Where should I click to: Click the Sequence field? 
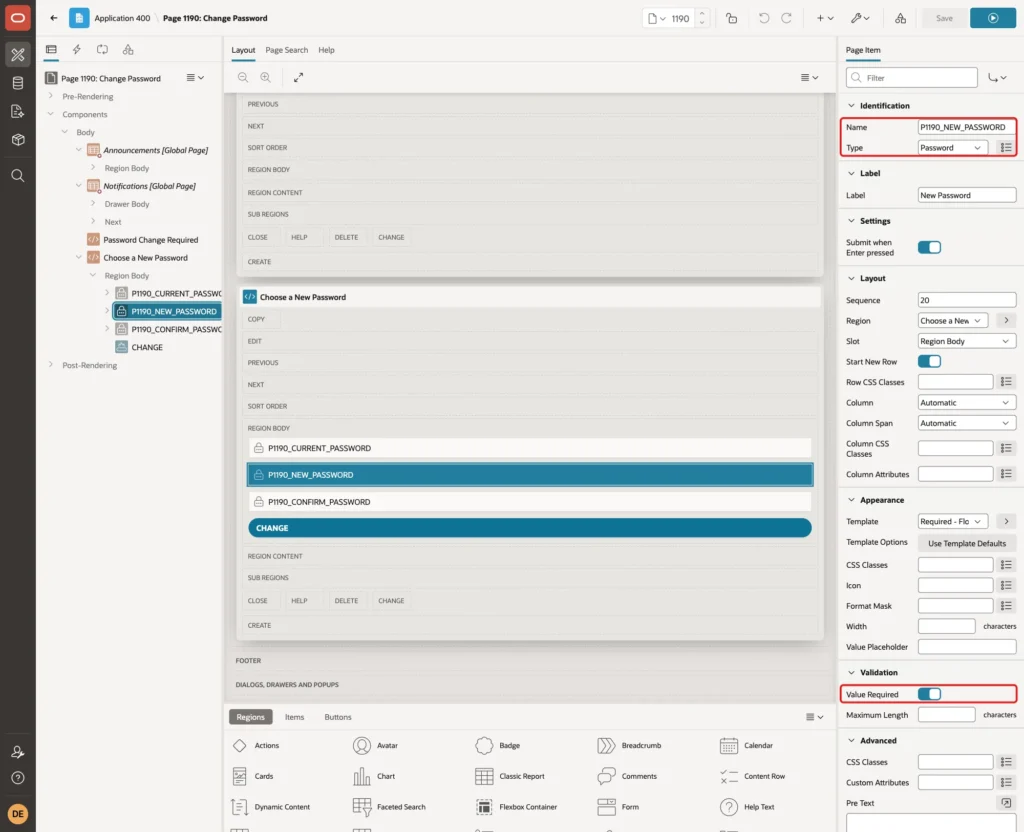tap(967, 300)
